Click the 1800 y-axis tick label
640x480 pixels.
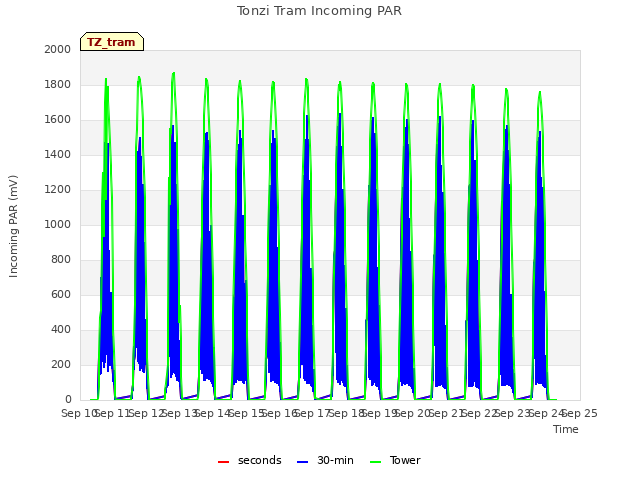coord(58,84)
